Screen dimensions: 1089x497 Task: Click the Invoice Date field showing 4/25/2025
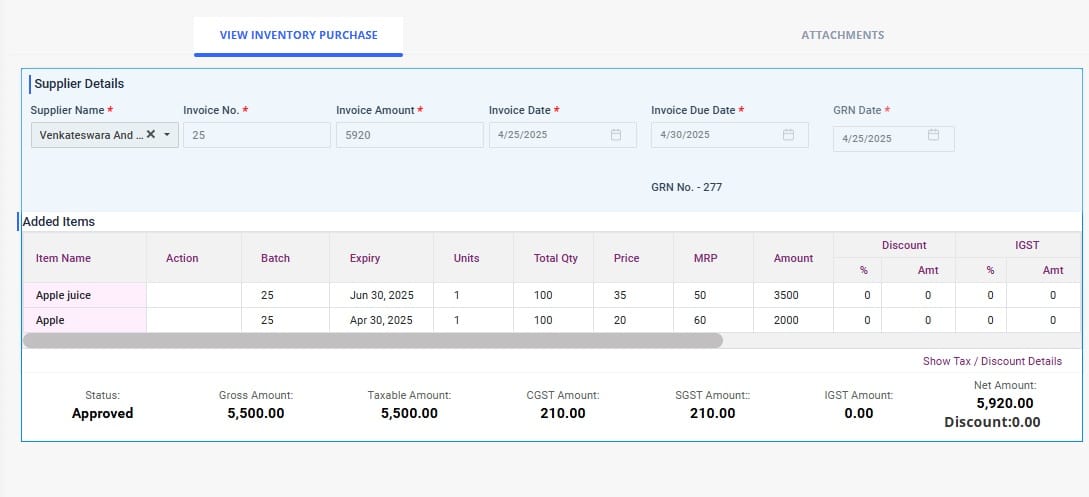[x=550, y=135]
